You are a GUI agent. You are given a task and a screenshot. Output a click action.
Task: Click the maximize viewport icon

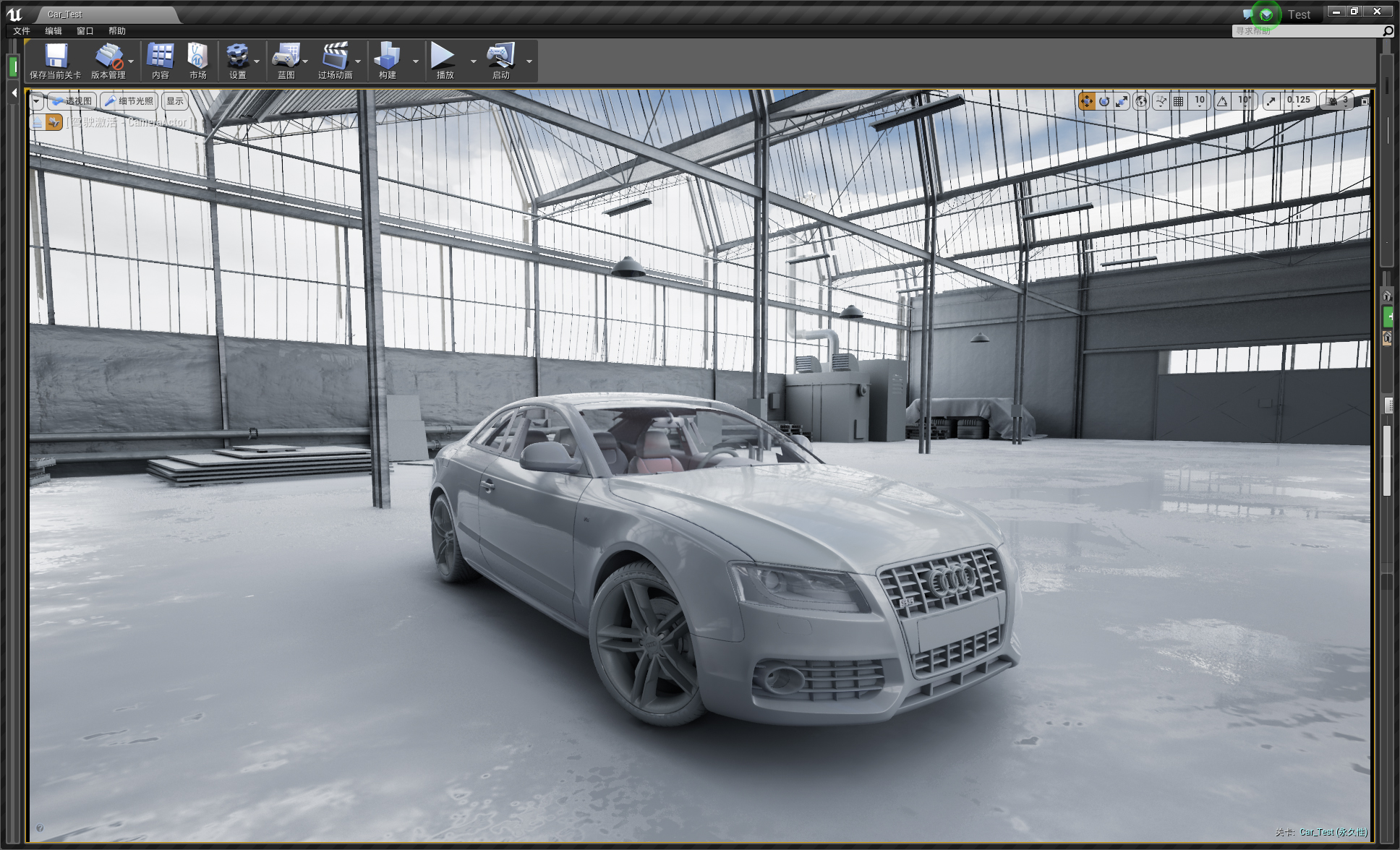point(1365,101)
